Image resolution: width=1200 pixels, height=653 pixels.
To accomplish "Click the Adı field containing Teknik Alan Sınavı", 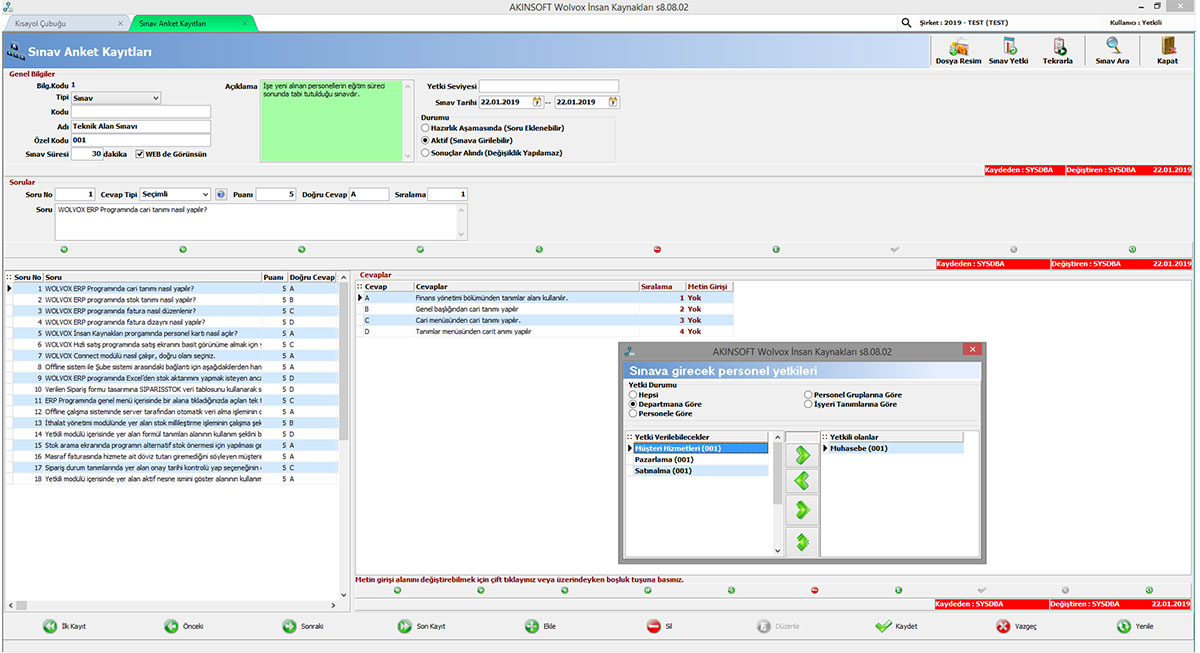I will tap(141, 126).
